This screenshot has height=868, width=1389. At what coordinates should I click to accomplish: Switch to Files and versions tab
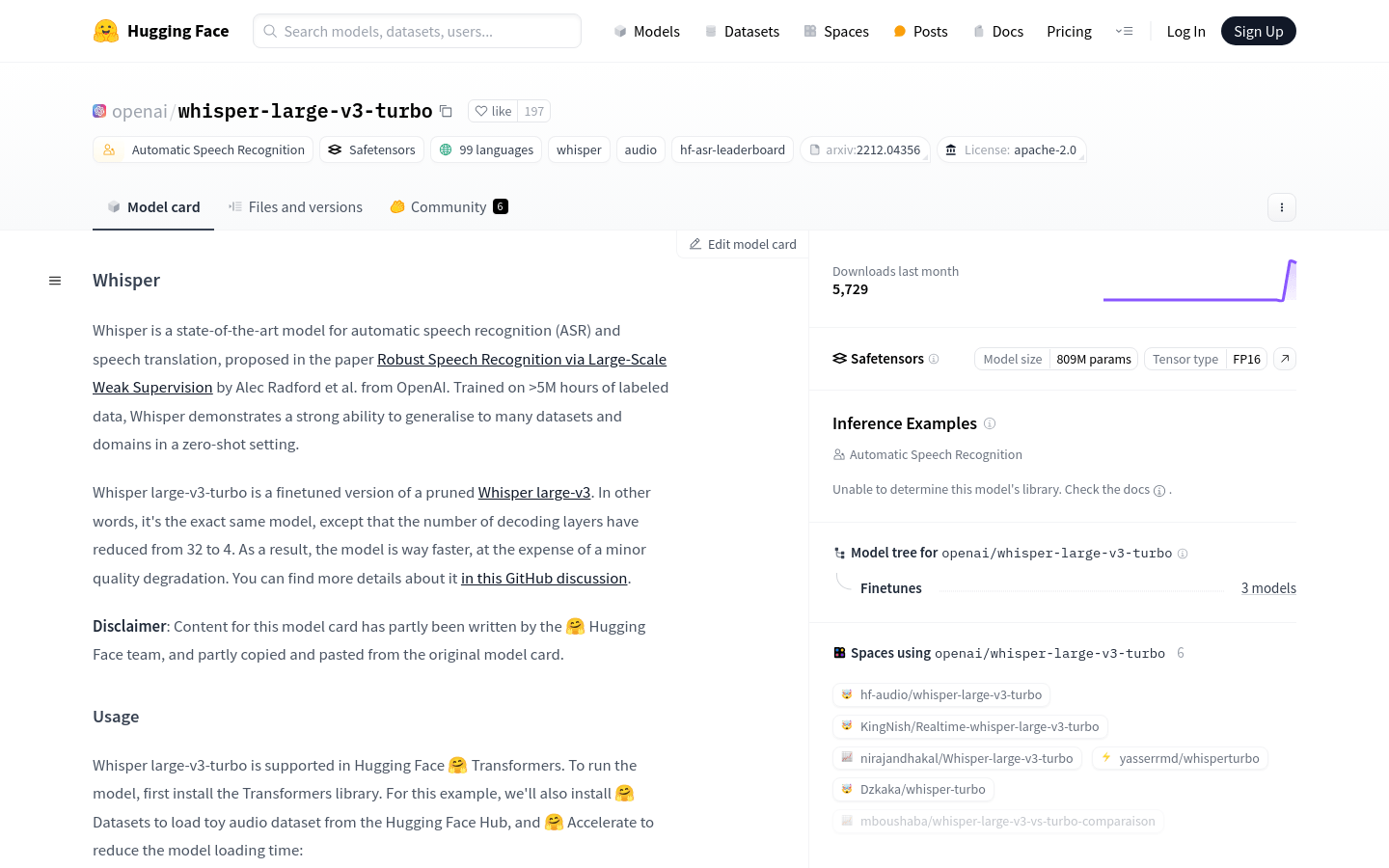(x=295, y=207)
